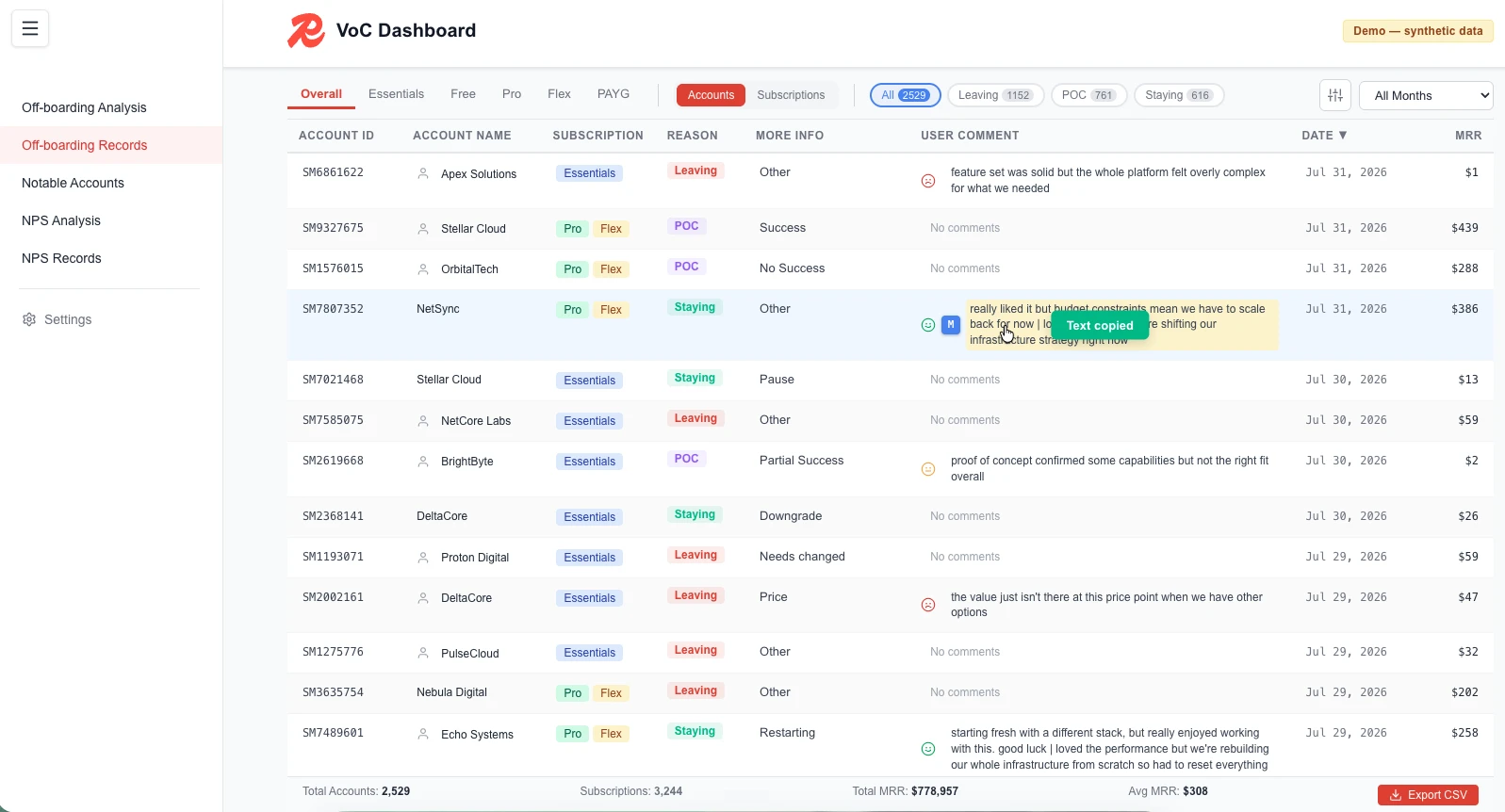The height and width of the screenshot is (812, 1505).
Task: Select the Essentials tab
Action: (x=396, y=94)
